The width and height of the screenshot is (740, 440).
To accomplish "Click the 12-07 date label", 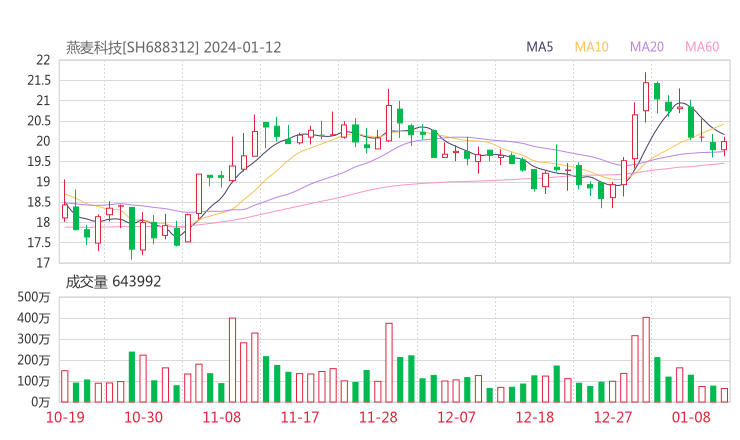I will (456, 417).
